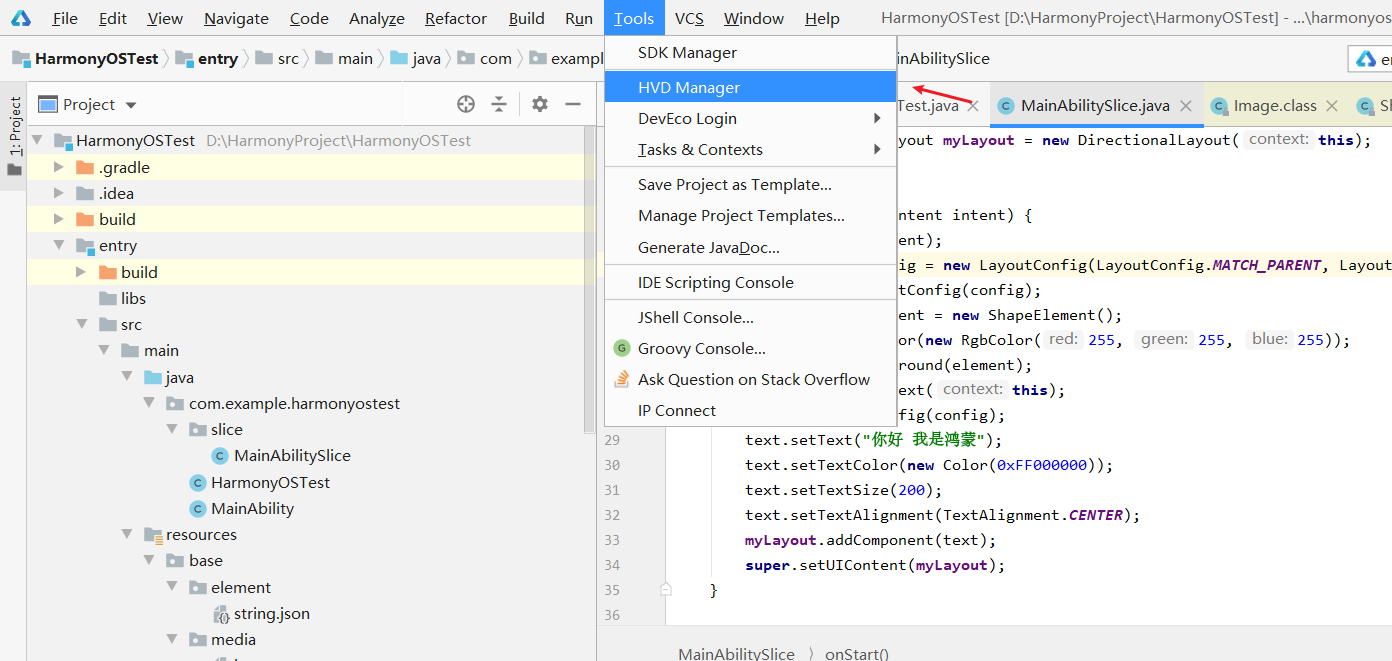This screenshot has height=661, width=1392.
Task: Expand the .gradle folder
Action: [x=59, y=168]
